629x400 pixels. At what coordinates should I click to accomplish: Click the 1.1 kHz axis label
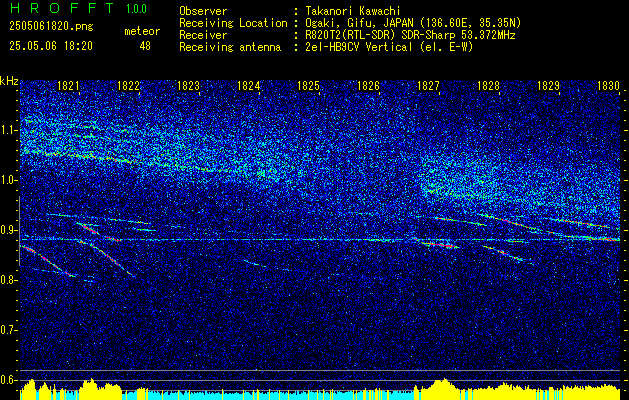pyautogui.click(x=9, y=130)
